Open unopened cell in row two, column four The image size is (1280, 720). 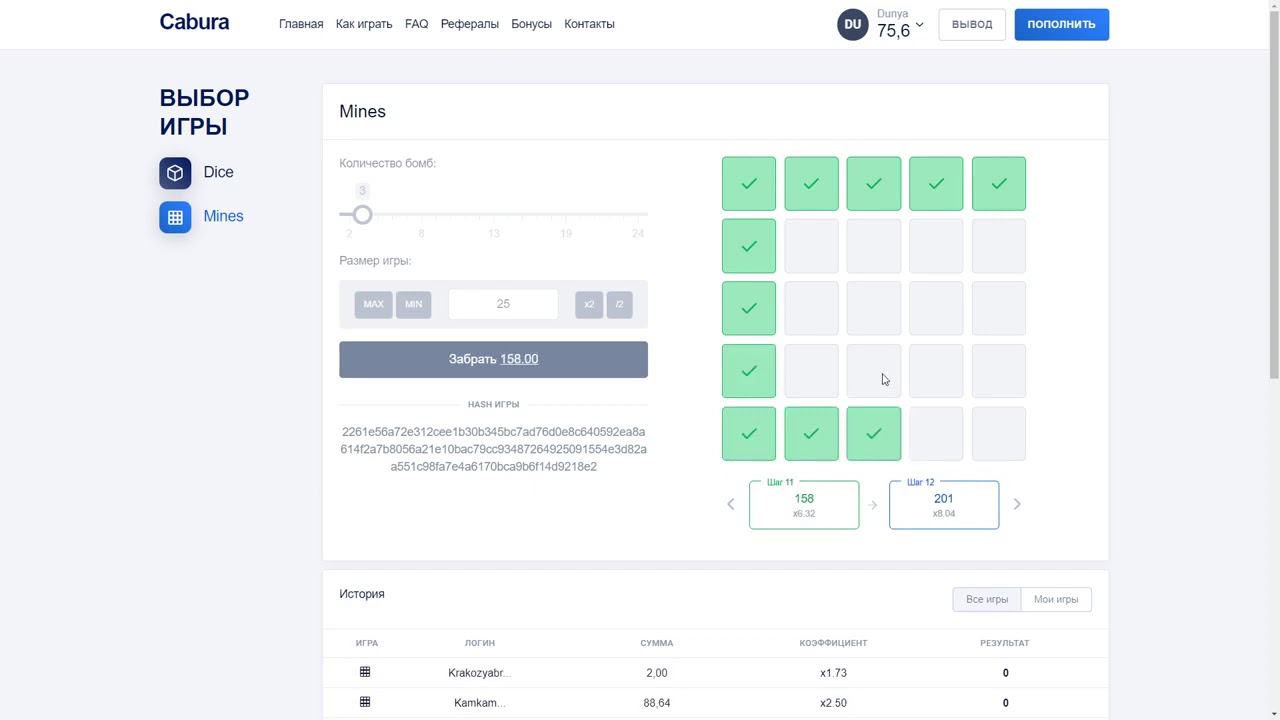click(x=936, y=246)
